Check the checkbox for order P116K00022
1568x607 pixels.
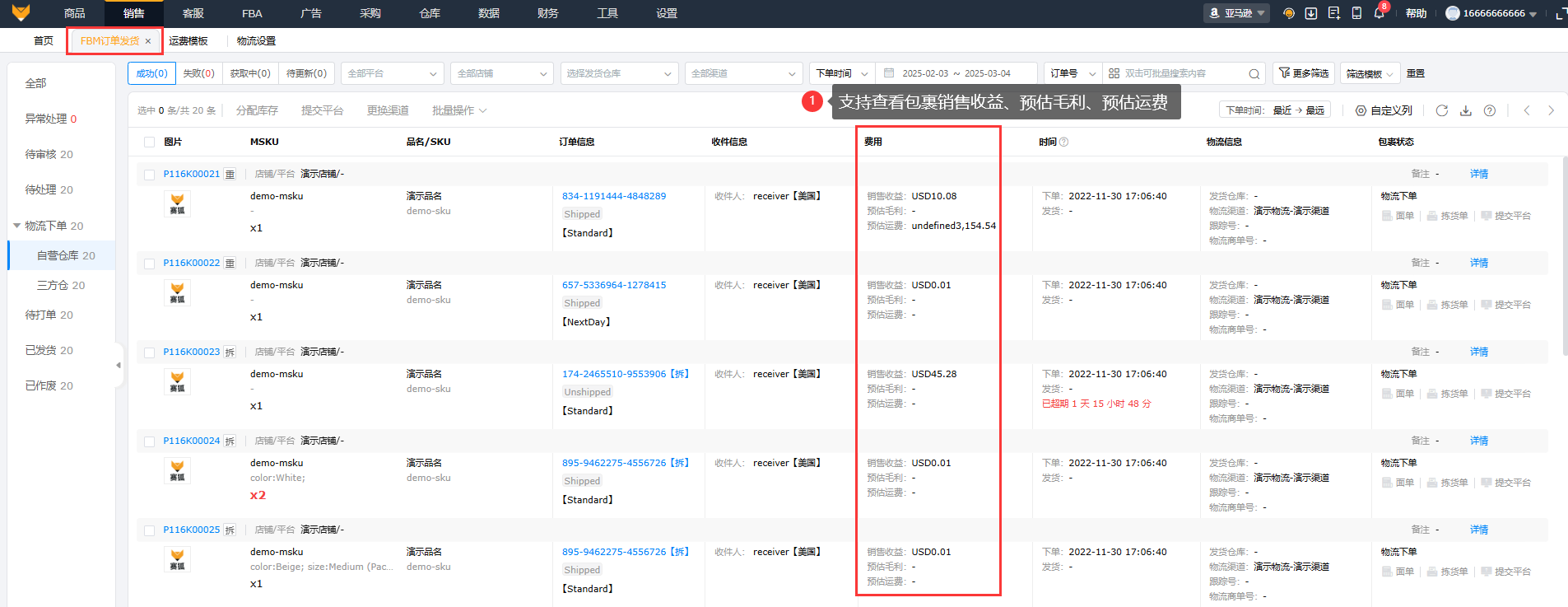tap(149, 263)
